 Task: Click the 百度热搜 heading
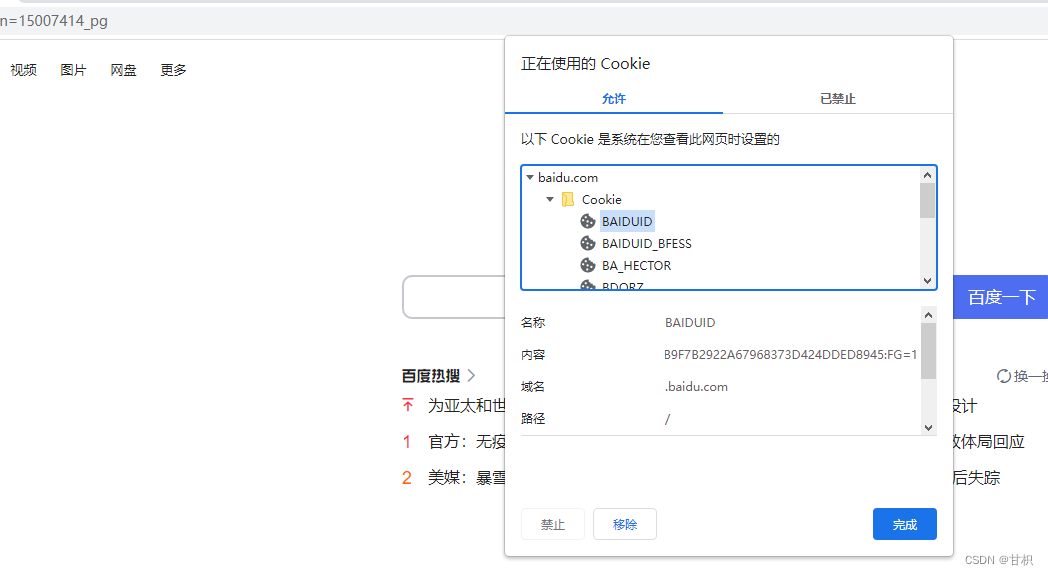pyautogui.click(x=430, y=376)
